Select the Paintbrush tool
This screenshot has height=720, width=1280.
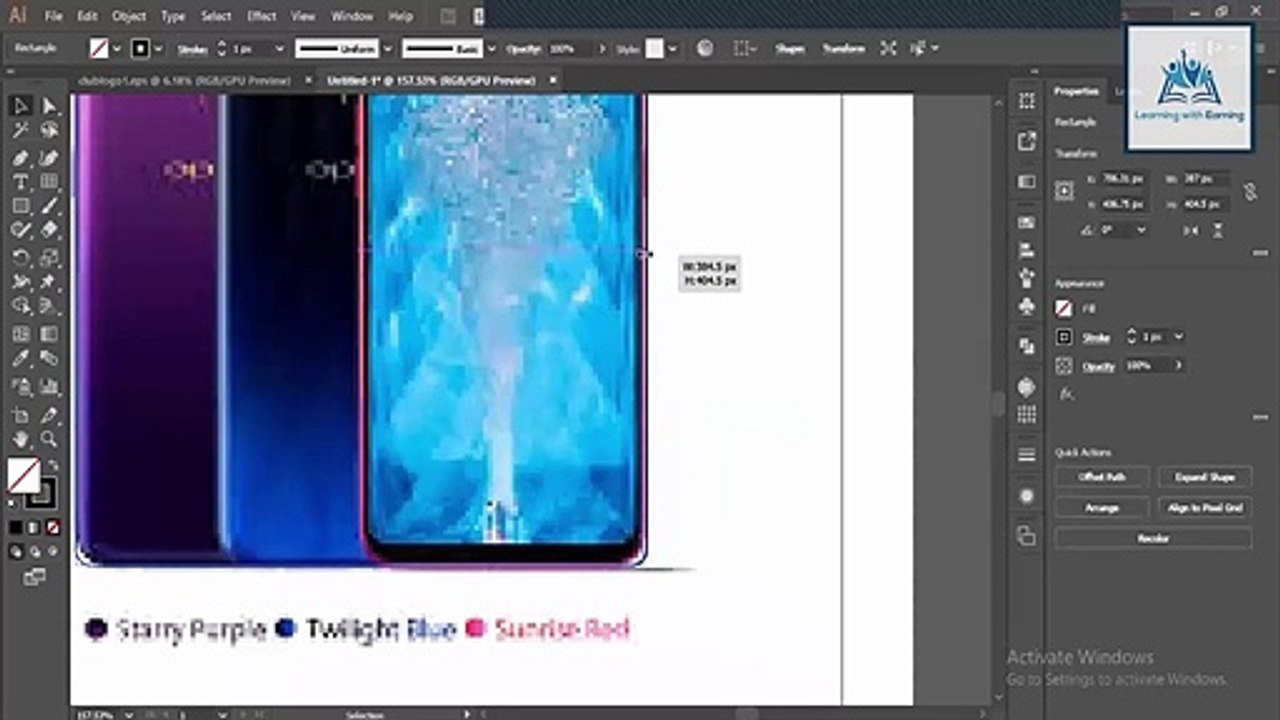click(48, 206)
